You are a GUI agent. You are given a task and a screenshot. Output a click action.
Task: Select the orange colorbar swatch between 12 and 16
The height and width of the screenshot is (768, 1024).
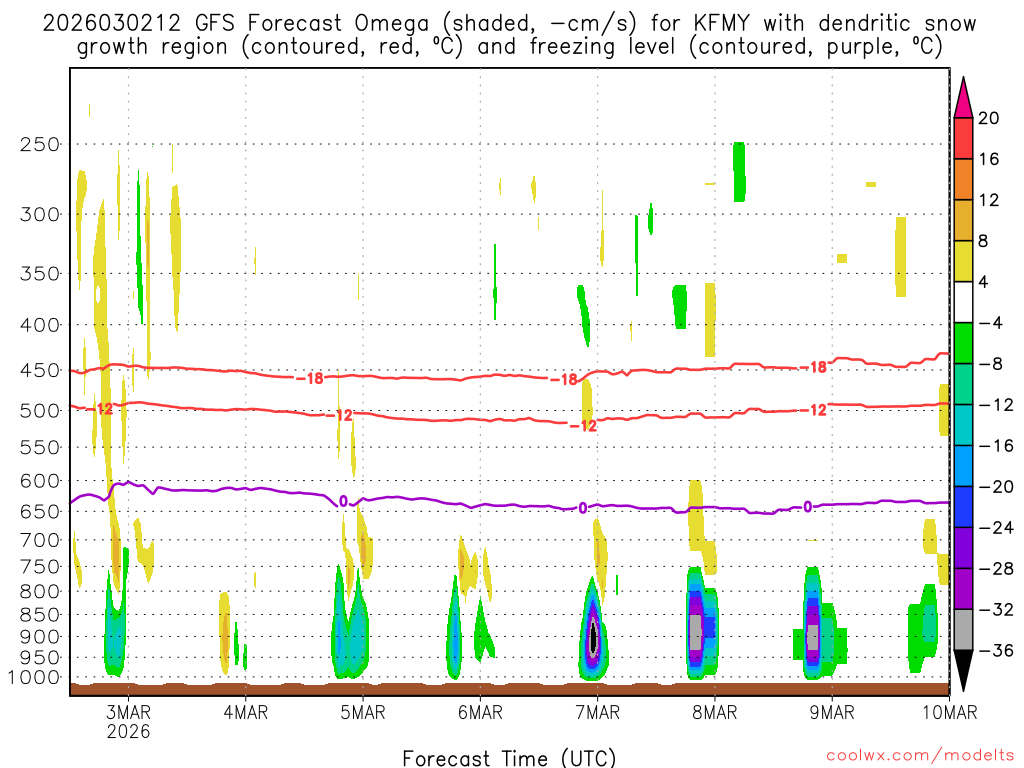click(963, 179)
